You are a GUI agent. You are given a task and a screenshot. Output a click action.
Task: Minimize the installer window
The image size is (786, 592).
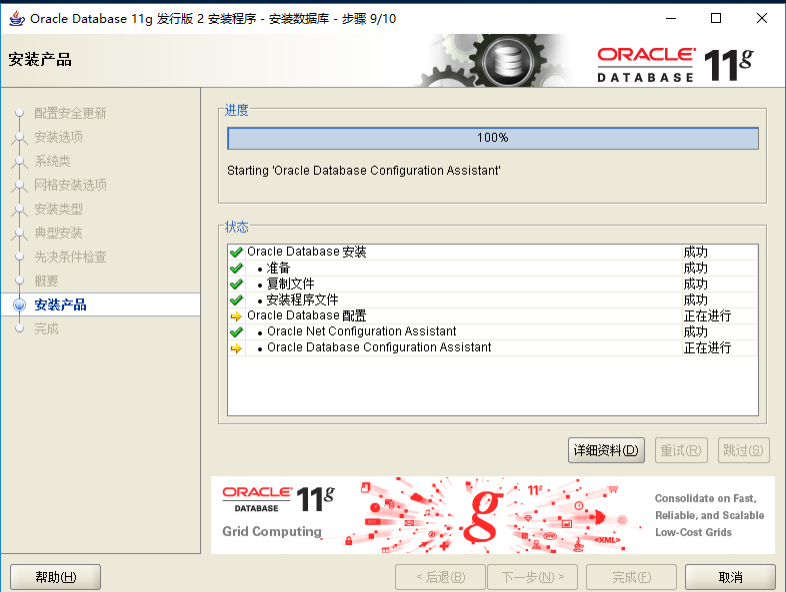click(671, 19)
